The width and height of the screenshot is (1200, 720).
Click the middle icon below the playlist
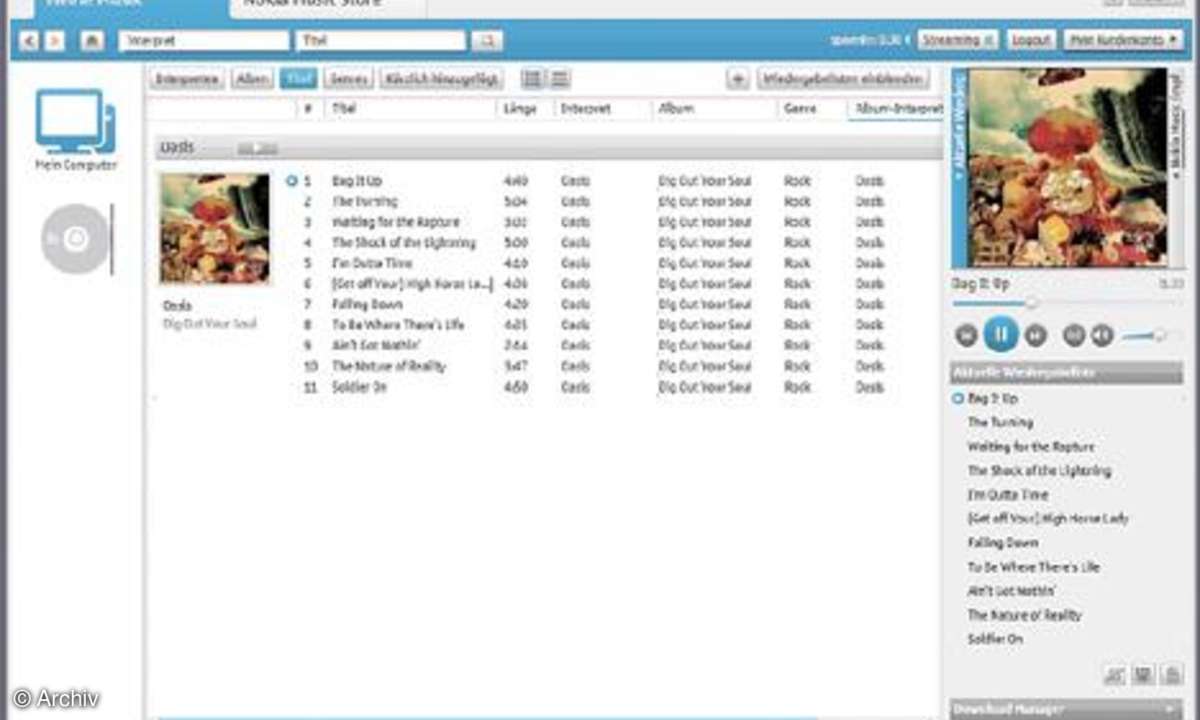[1144, 674]
